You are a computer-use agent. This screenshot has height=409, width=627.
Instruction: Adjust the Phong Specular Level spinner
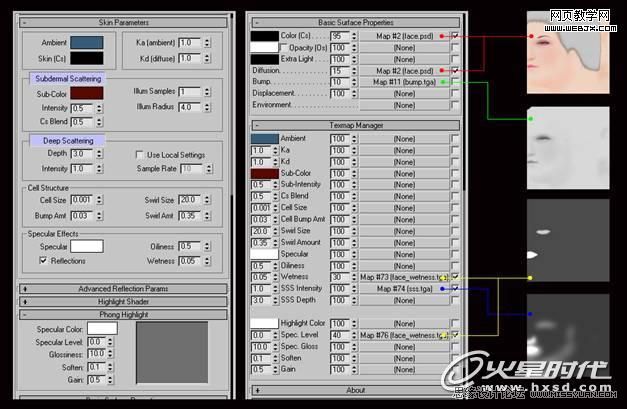coord(110,342)
